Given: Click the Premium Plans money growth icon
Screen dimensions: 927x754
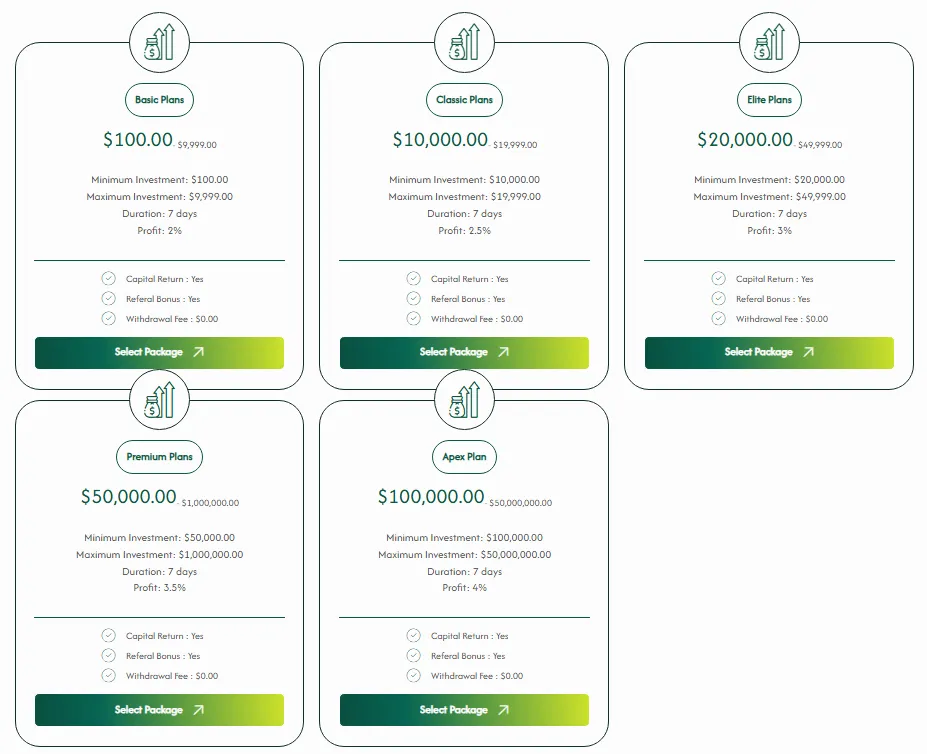Looking at the screenshot, I should (160, 399).
